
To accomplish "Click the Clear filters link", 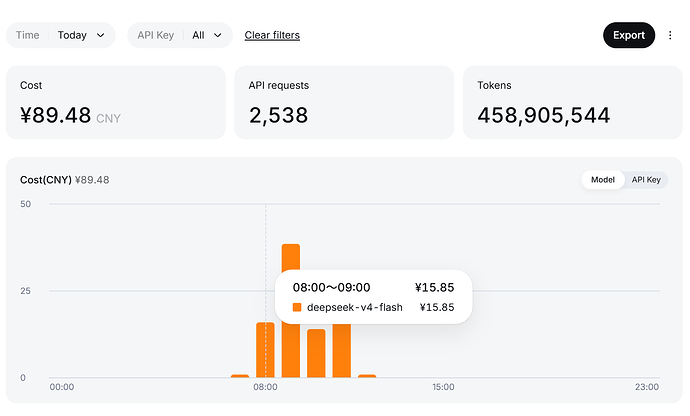I will [x=272, y=35].
